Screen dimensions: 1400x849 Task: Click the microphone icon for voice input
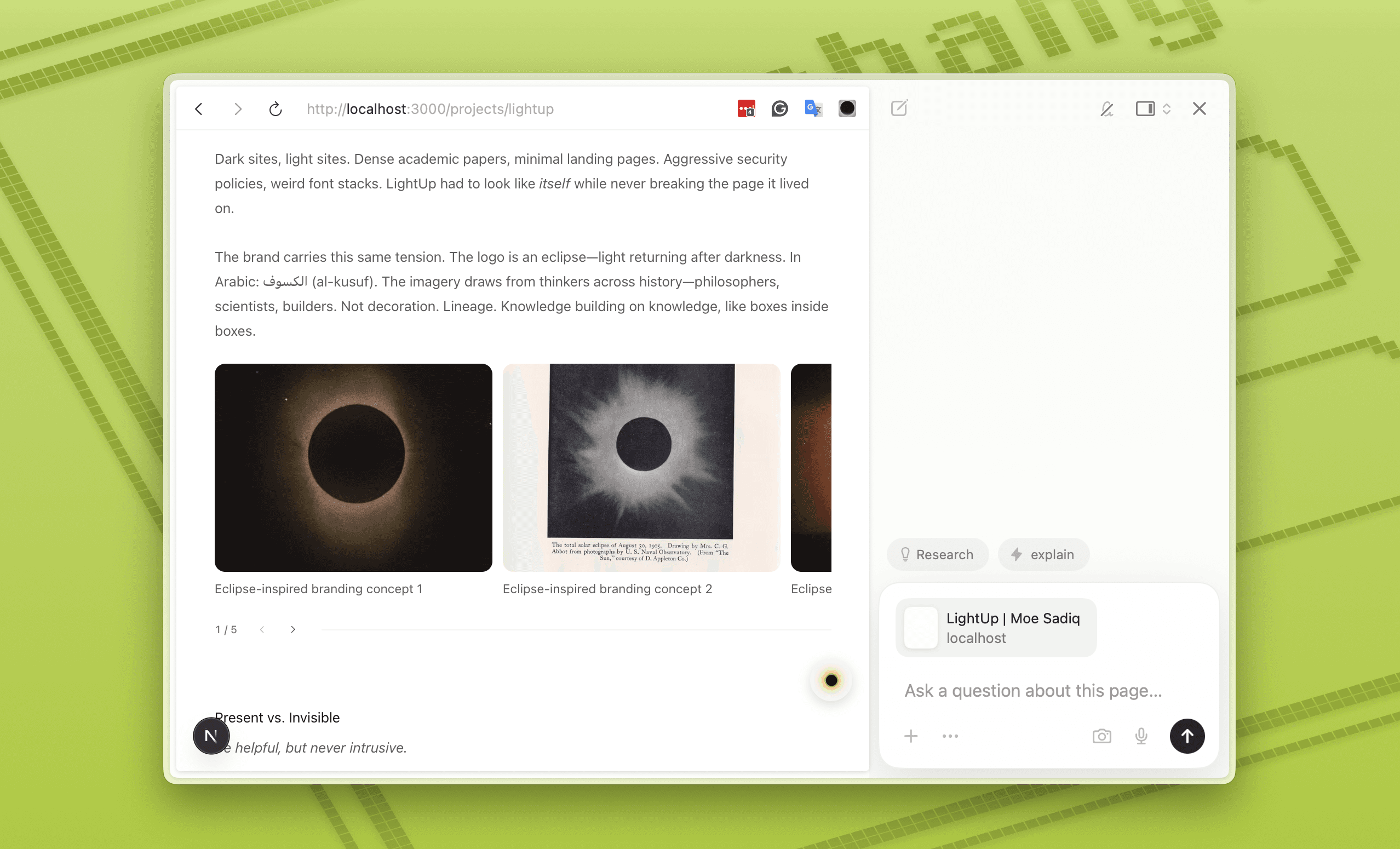[1141, 736]
